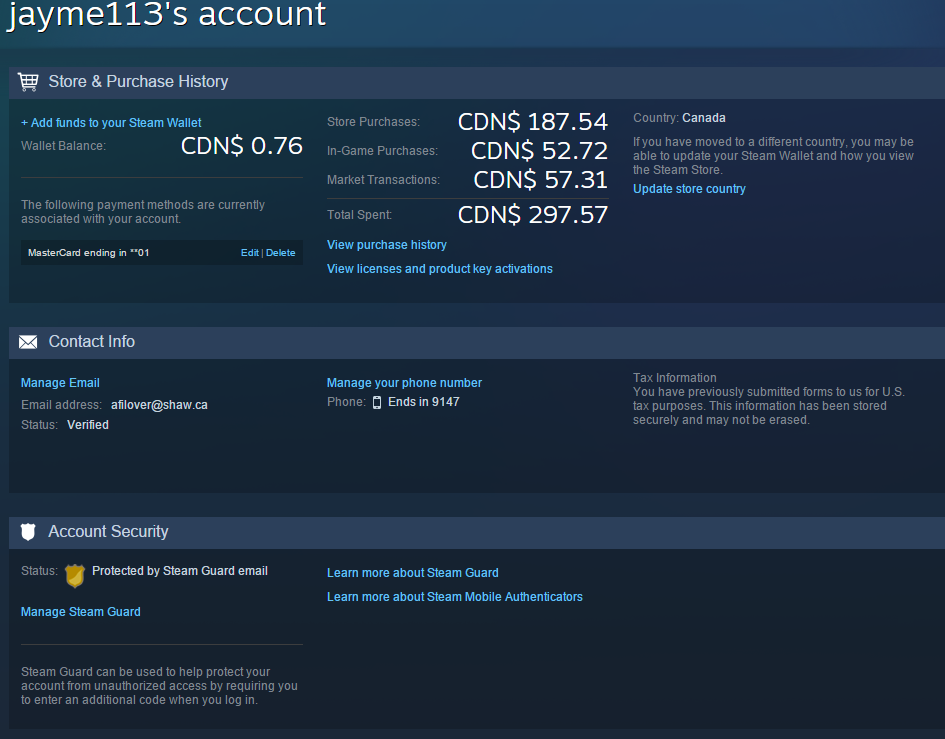Click the Total Spent amount CDN$ 297.57
This screenshot has width=945, height=739.
pyautogui.click(x=533, y=215)
